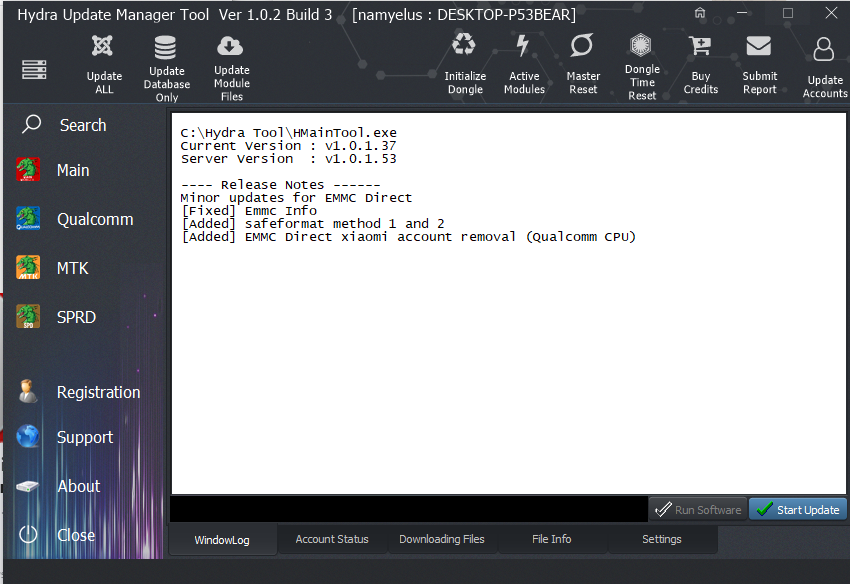Select the Qualcomm module icon
The height and width of the screenshot is (584, 850).
(28, 219)
